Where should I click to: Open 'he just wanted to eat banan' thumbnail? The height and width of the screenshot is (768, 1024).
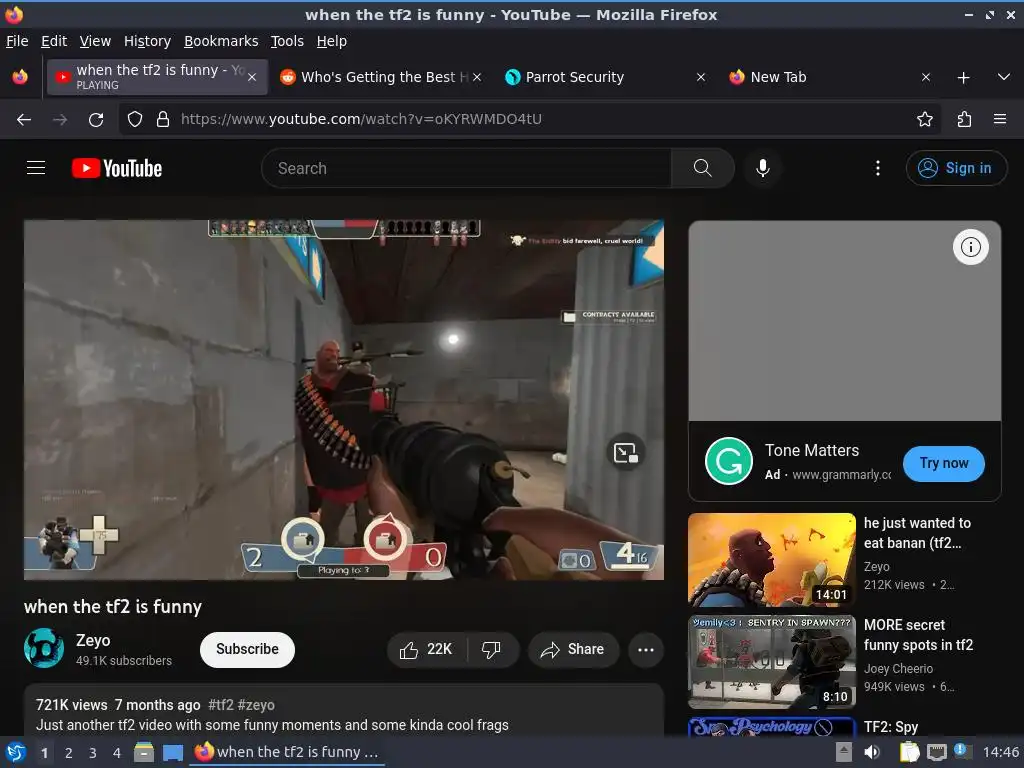[x=771, y=560]
